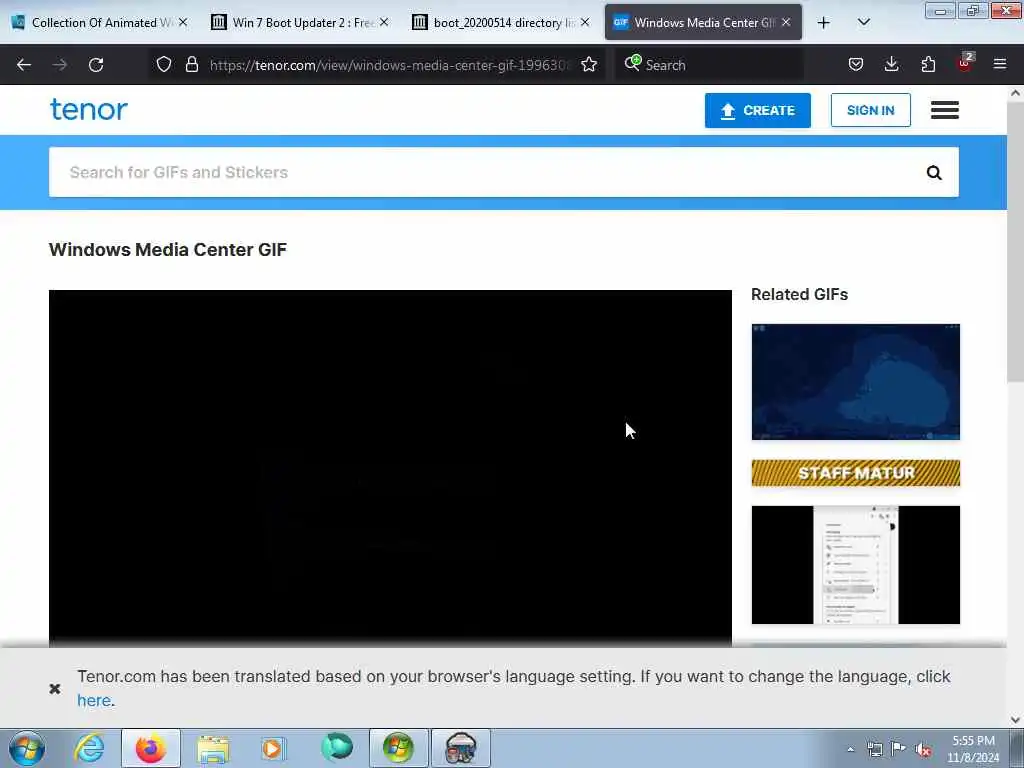Close the boot_20200514 directory tab
The width and height of the screenshot is (1024, 768).
tap(585, 22)
